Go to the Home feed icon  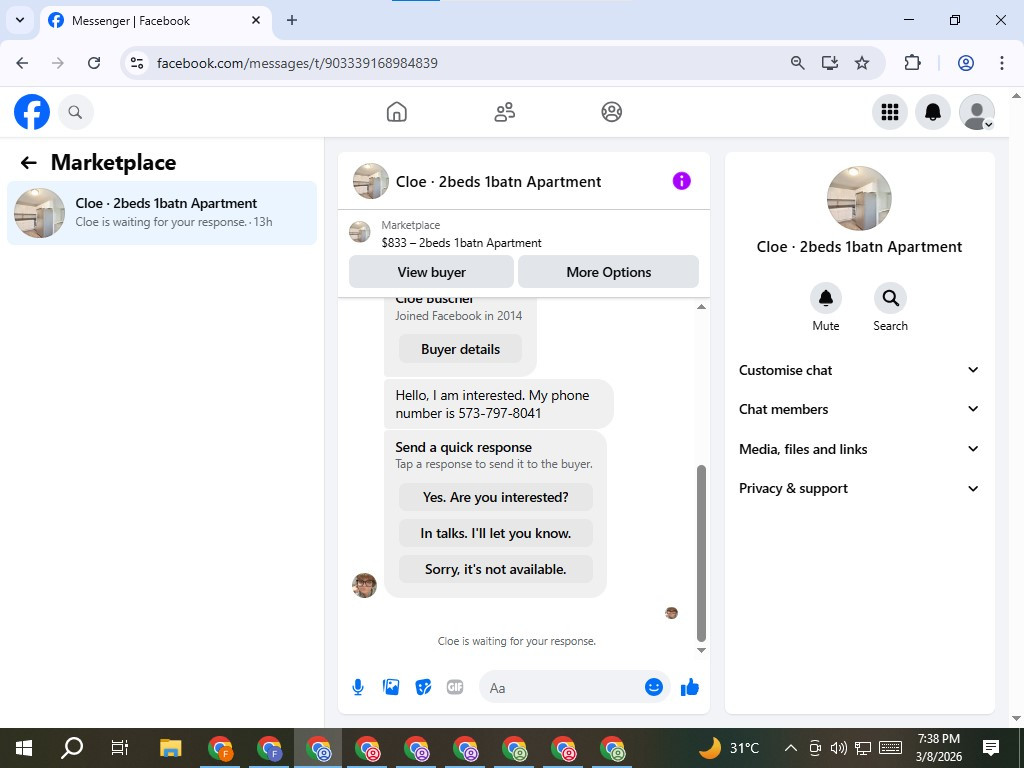tap(396, 112)
